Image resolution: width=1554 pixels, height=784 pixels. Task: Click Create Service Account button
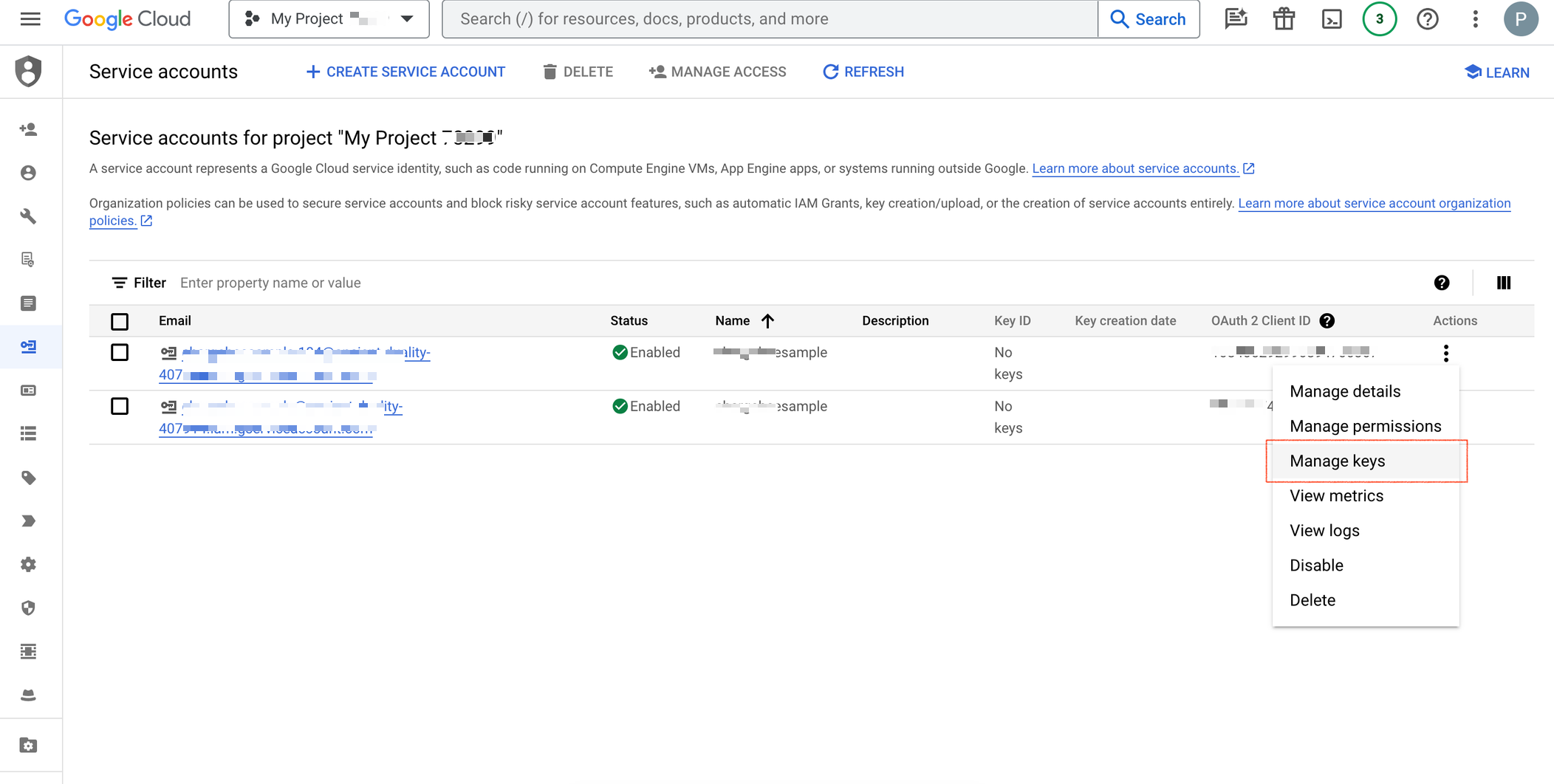point(405,72)
